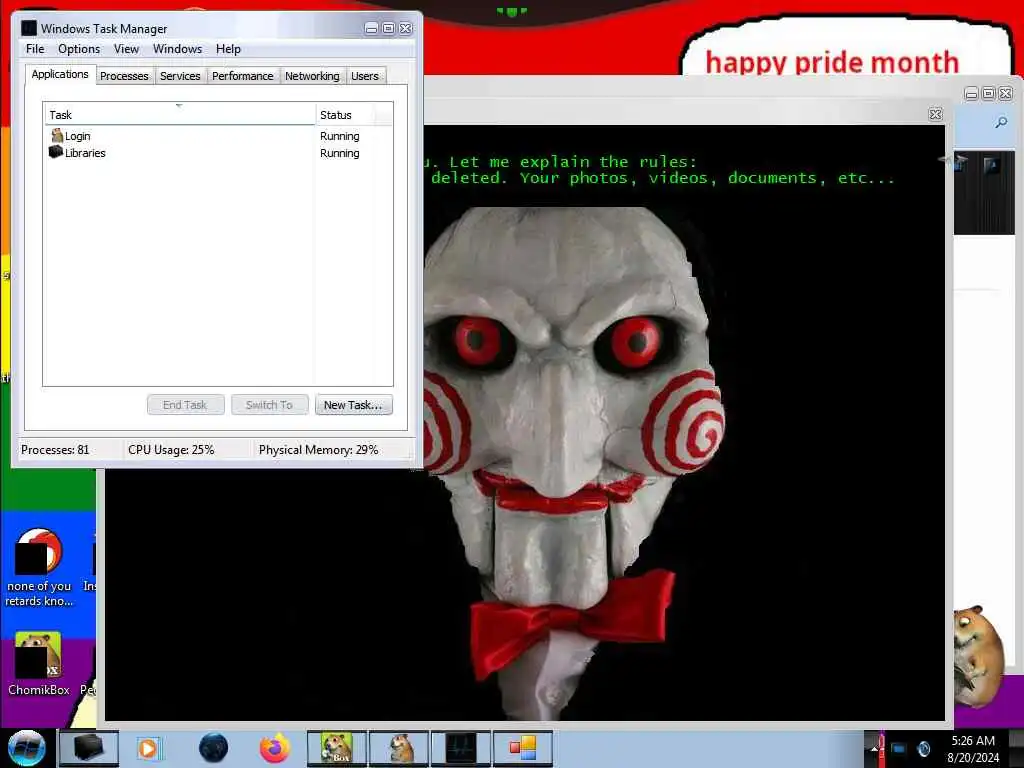Click the Task Manager title bar icon
Screen dimensions: 1024x768
(29, 28)
